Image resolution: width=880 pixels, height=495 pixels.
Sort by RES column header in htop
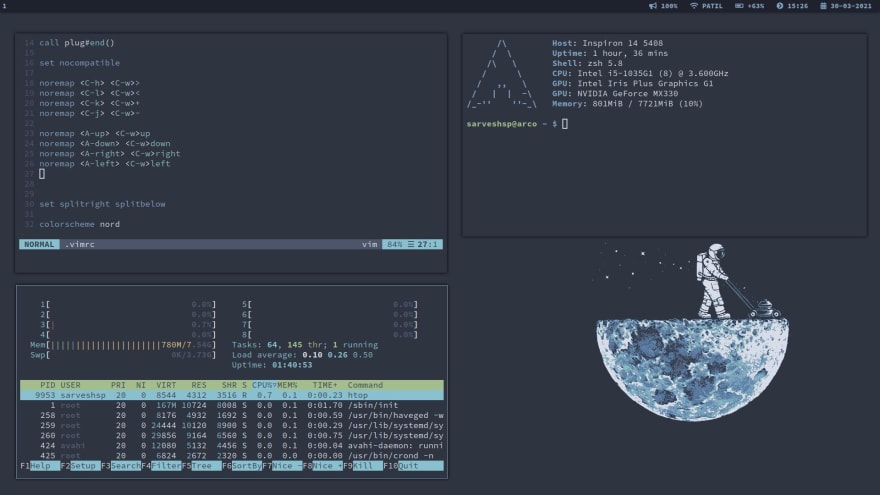(x=199, y=385)
